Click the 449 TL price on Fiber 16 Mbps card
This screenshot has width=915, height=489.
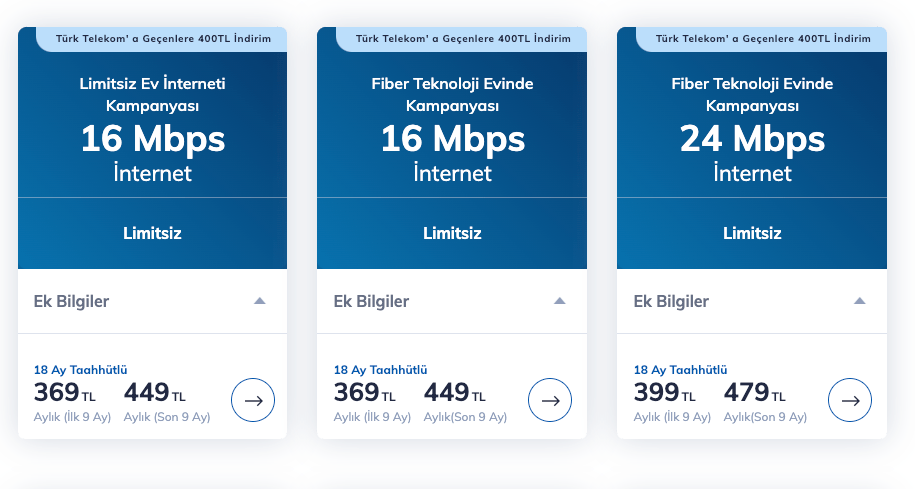pyautogui.click(x=455, y=393)
